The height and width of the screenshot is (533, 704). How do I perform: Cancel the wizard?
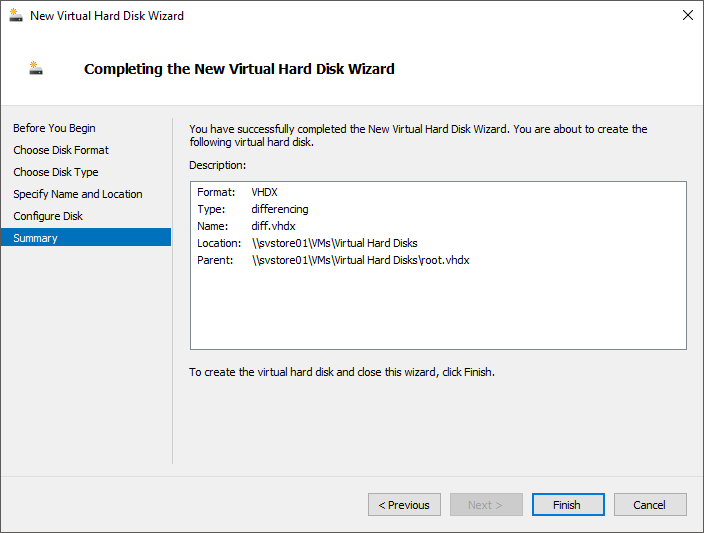click(650, 505)
